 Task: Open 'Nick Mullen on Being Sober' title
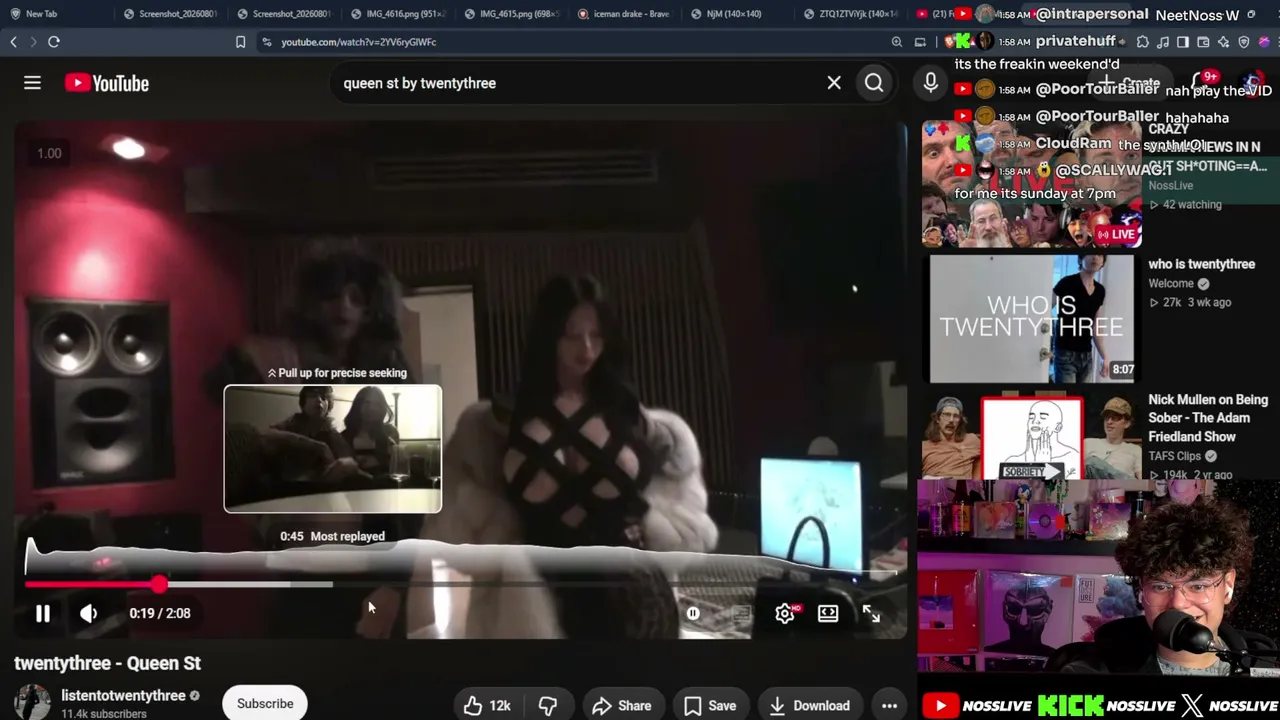pyautogui.click(x=1208, y=418)
